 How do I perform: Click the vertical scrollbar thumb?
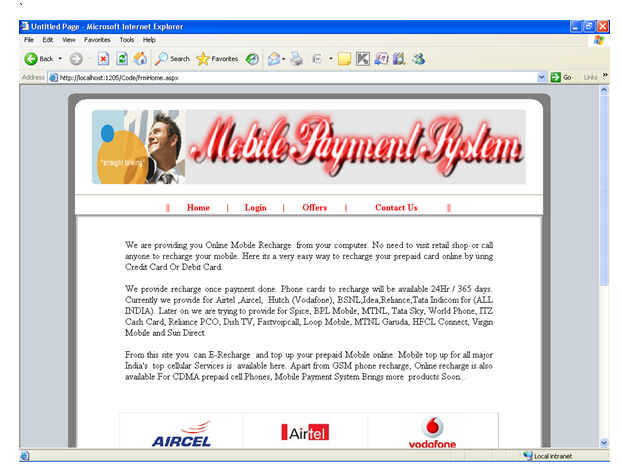click(x=604, y=190)
